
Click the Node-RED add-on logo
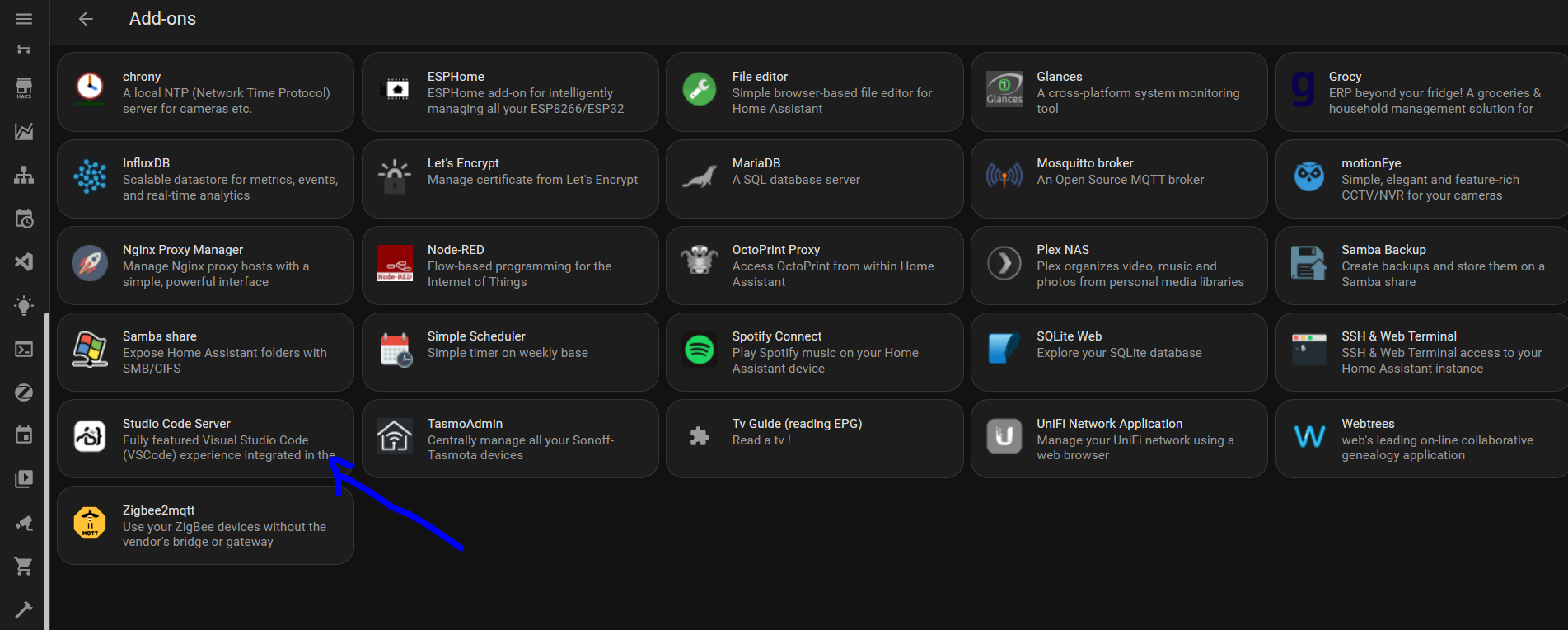[x=395, y=263]
